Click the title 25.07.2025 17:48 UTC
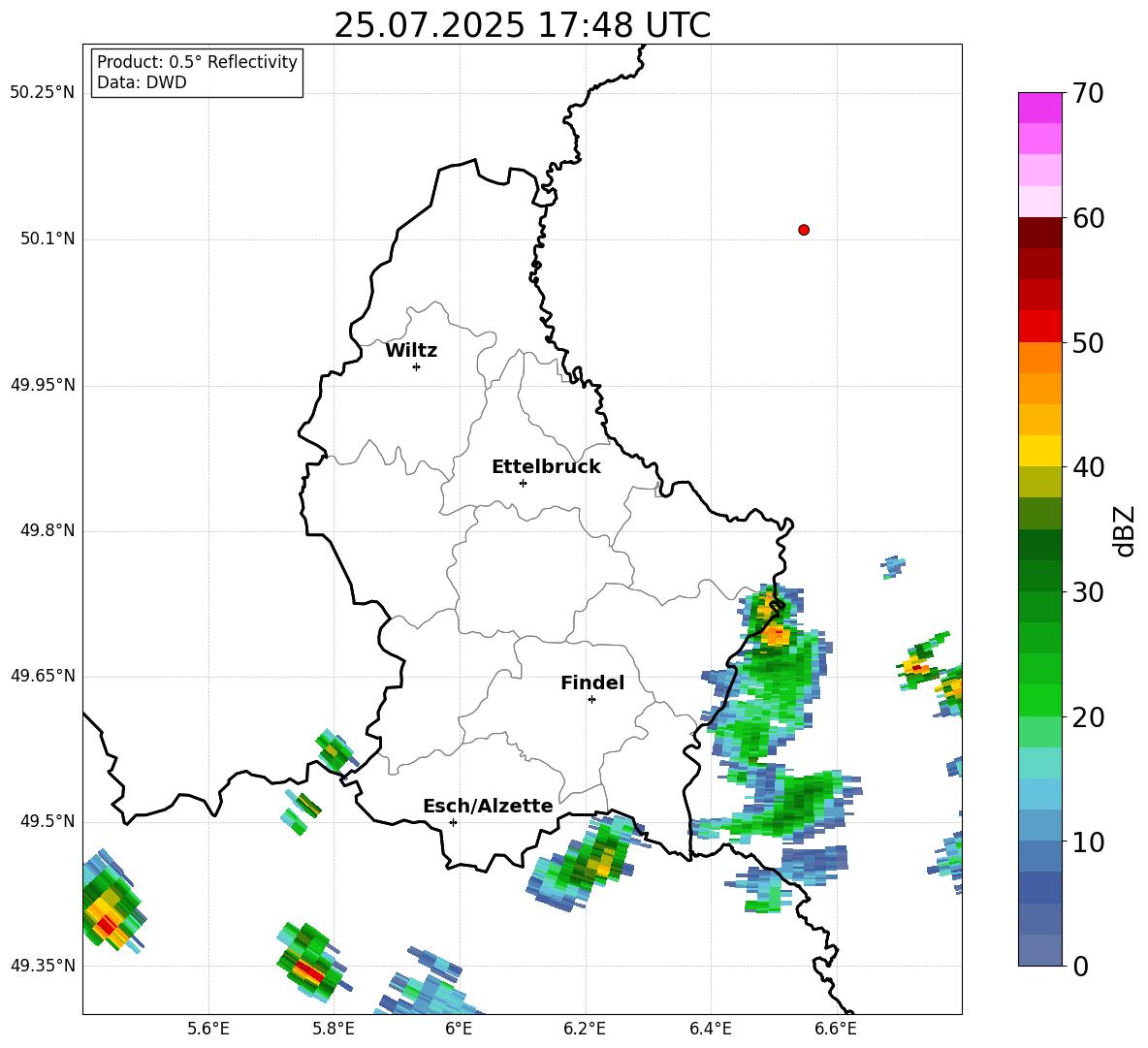This screenshot has width=1148, height=1048. [x=522, y=25]
